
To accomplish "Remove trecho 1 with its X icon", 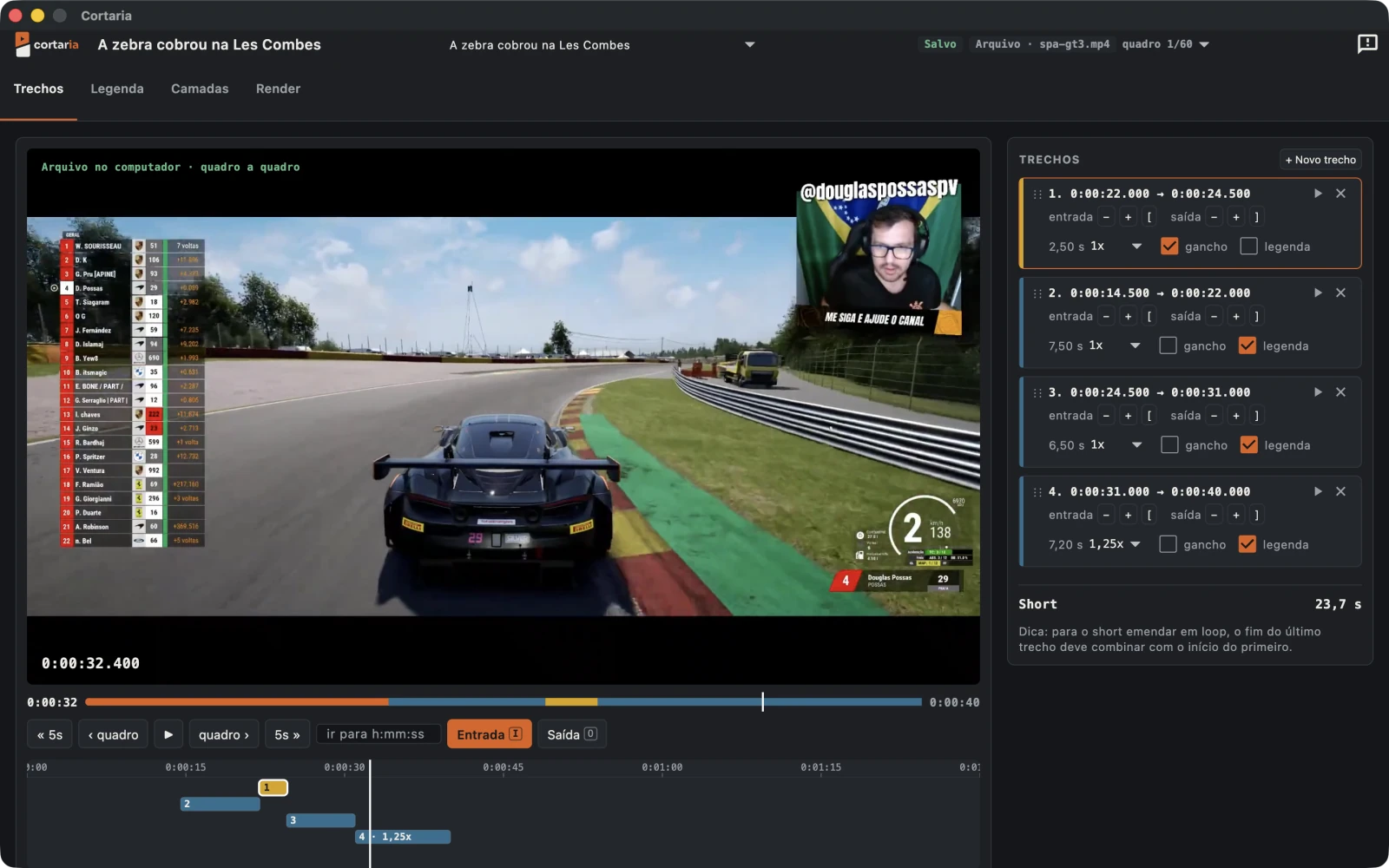I will point(1340,194).
